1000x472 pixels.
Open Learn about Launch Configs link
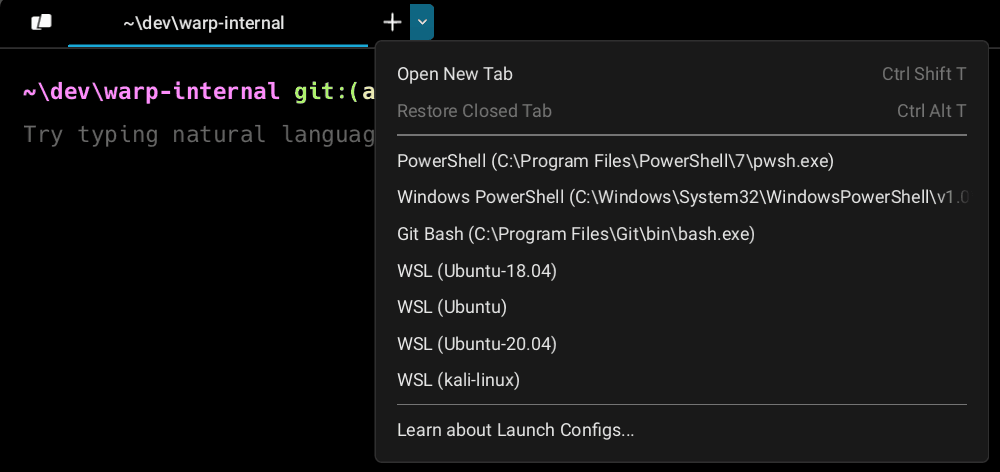click(515, 431)
